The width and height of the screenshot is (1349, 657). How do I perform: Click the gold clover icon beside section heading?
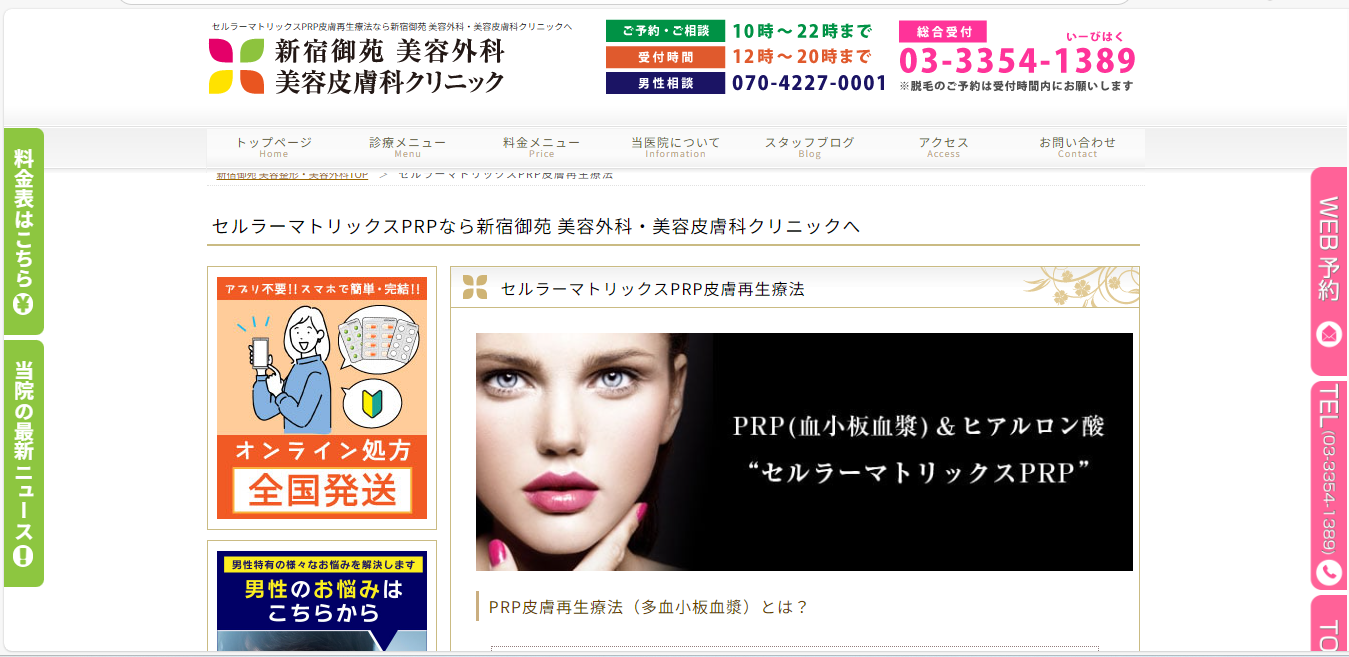point(475,288)
